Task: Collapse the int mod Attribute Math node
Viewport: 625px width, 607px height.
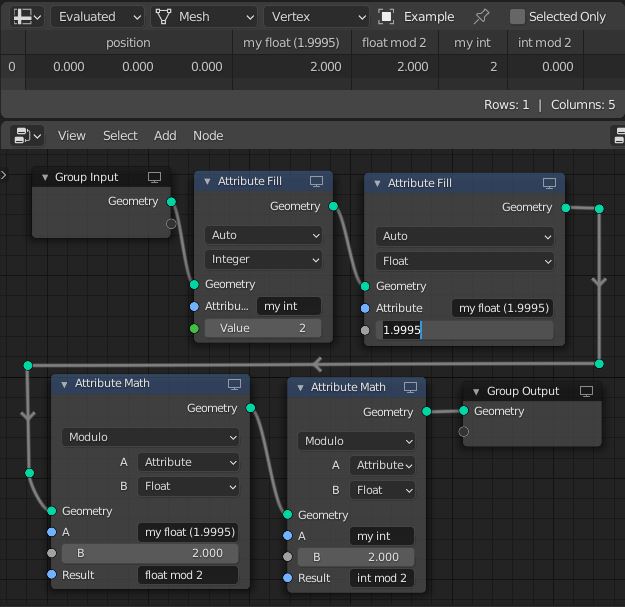Action: [300, 387]
